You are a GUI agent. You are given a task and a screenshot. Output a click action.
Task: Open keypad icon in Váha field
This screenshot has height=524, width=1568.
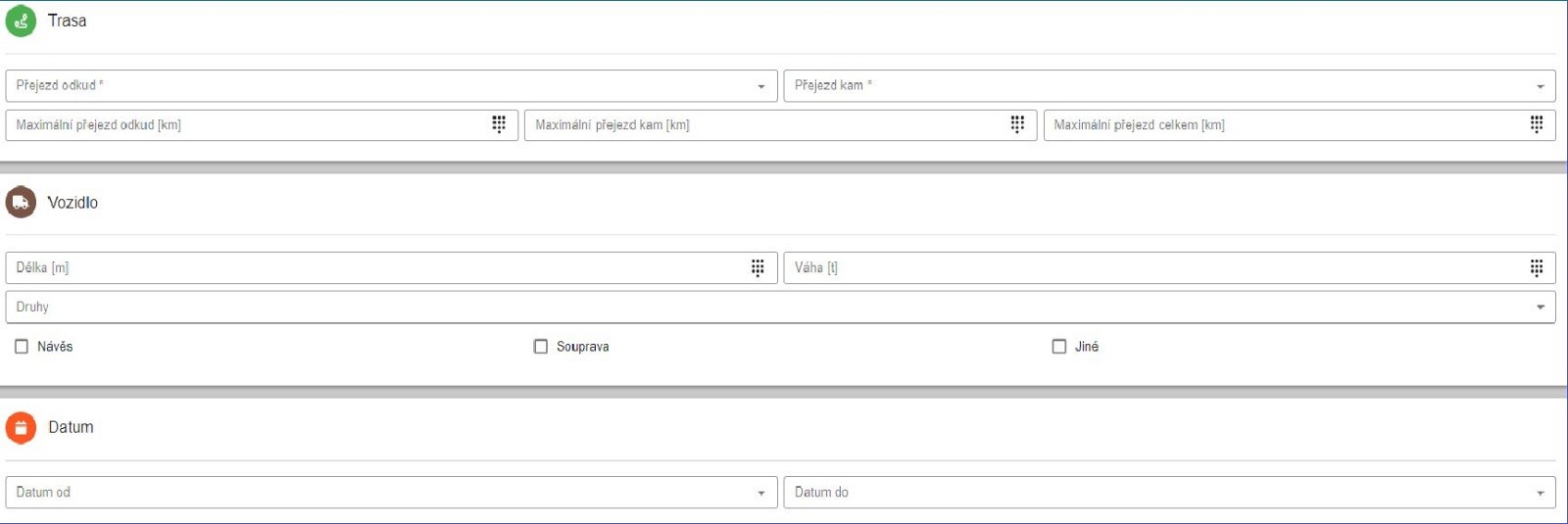[x=1537, y=267]
